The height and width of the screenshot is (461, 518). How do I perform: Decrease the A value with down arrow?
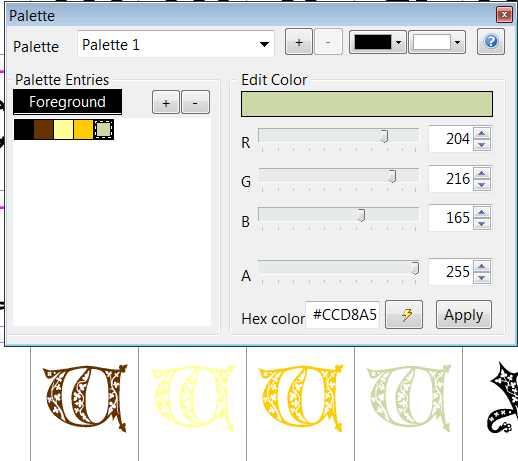pos(482,277)
